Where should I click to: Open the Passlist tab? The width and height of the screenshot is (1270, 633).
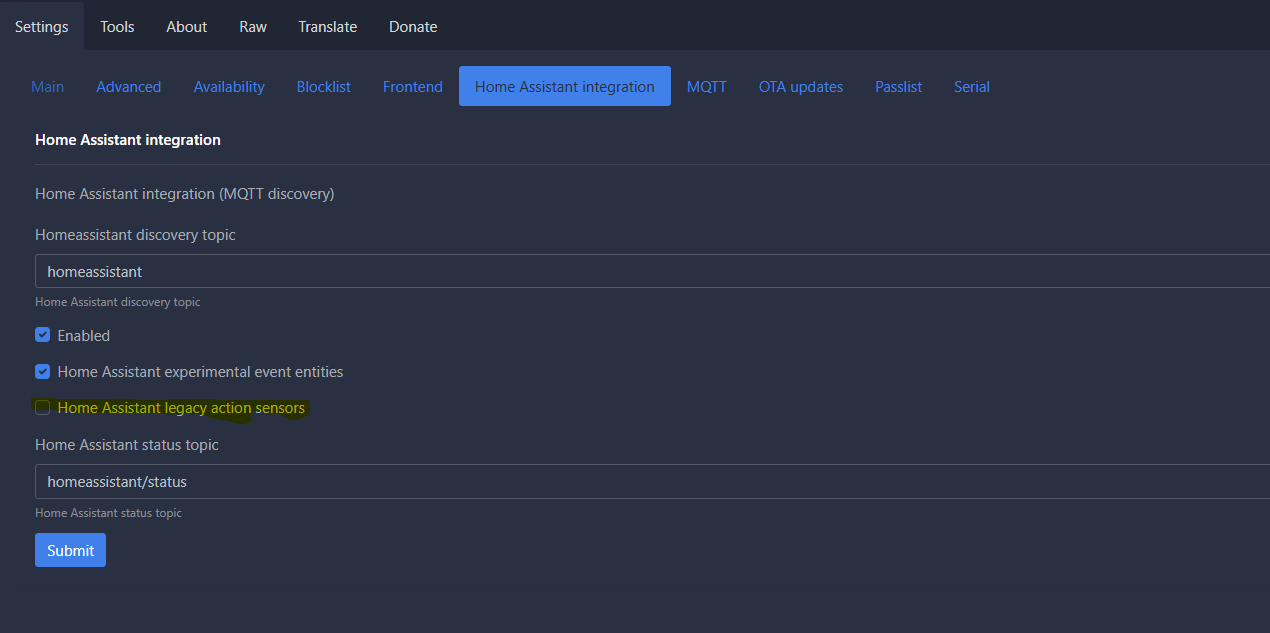tap(898, 86)
